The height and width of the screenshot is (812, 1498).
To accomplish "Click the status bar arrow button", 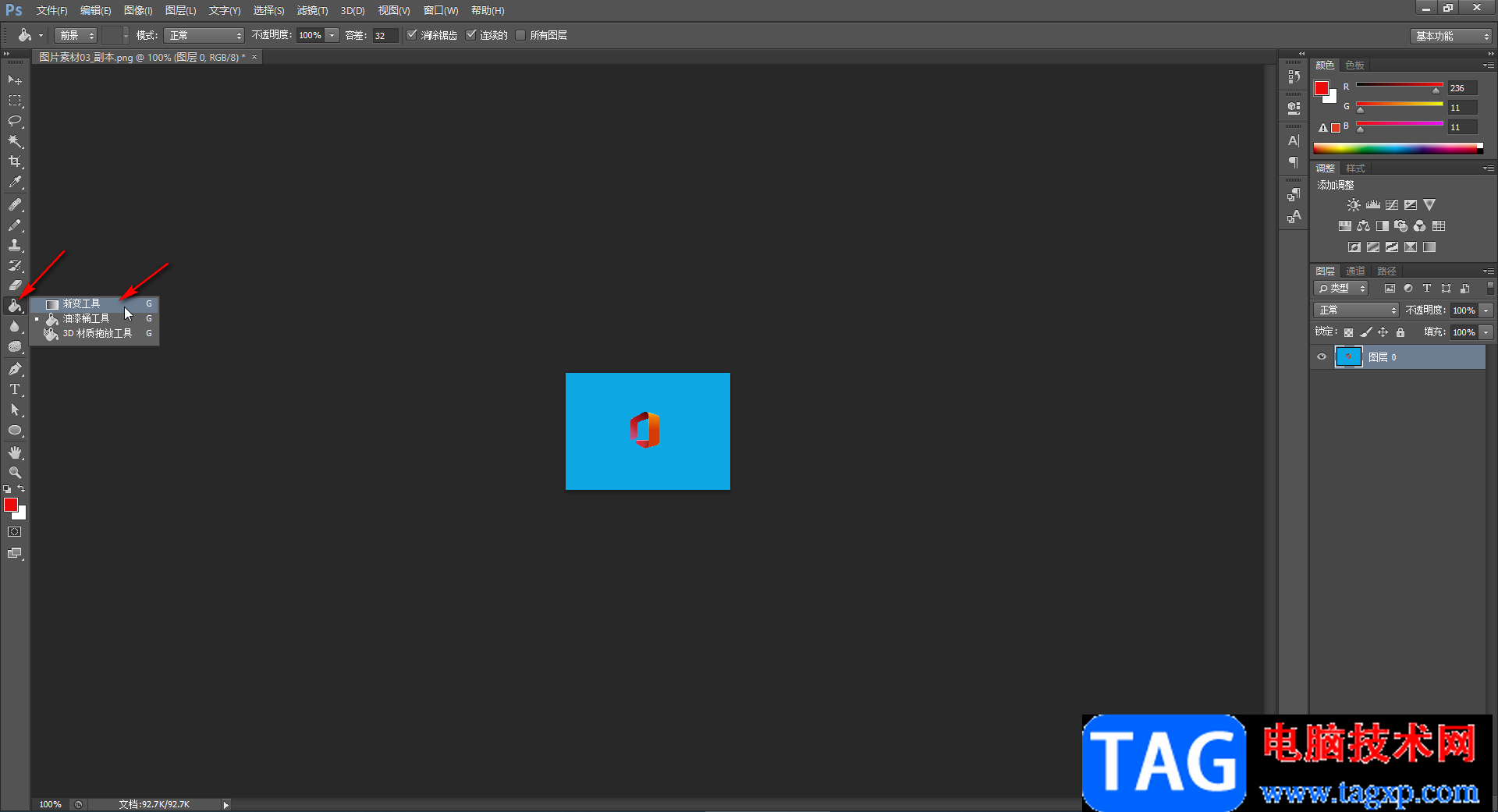I will coord(225,805).
